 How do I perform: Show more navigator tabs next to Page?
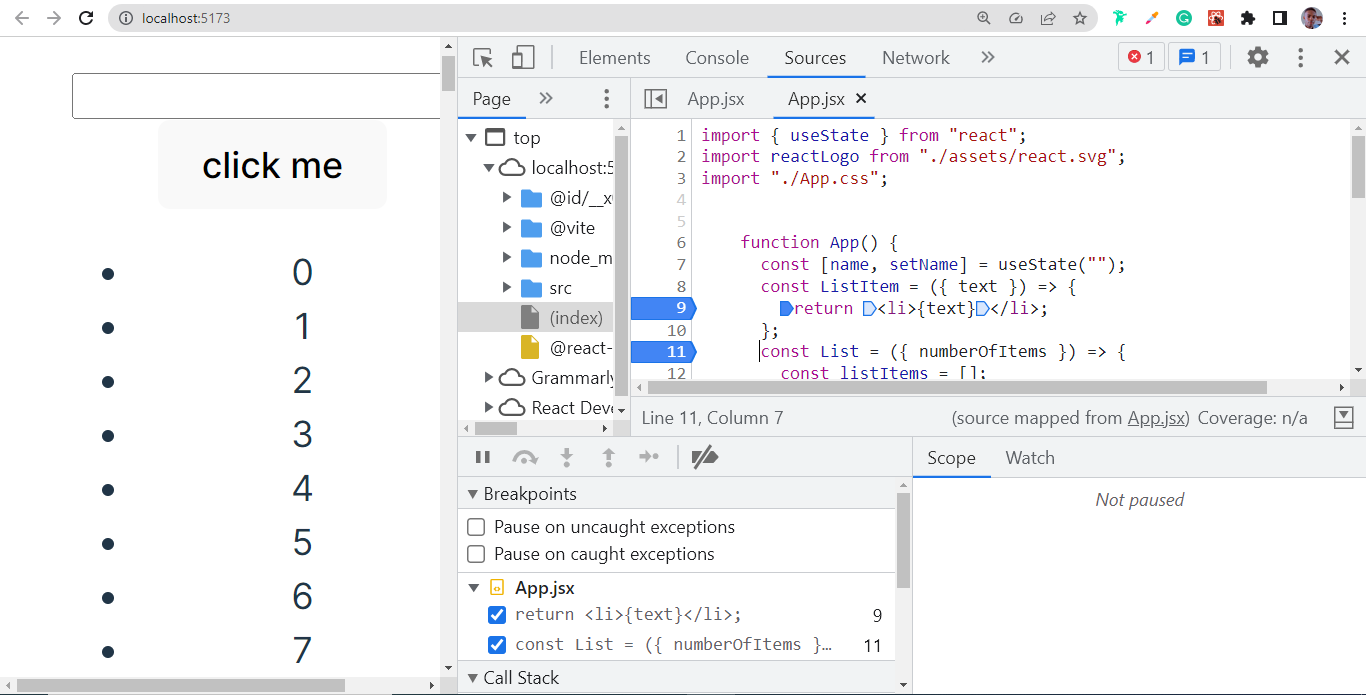tap(546, 98)
